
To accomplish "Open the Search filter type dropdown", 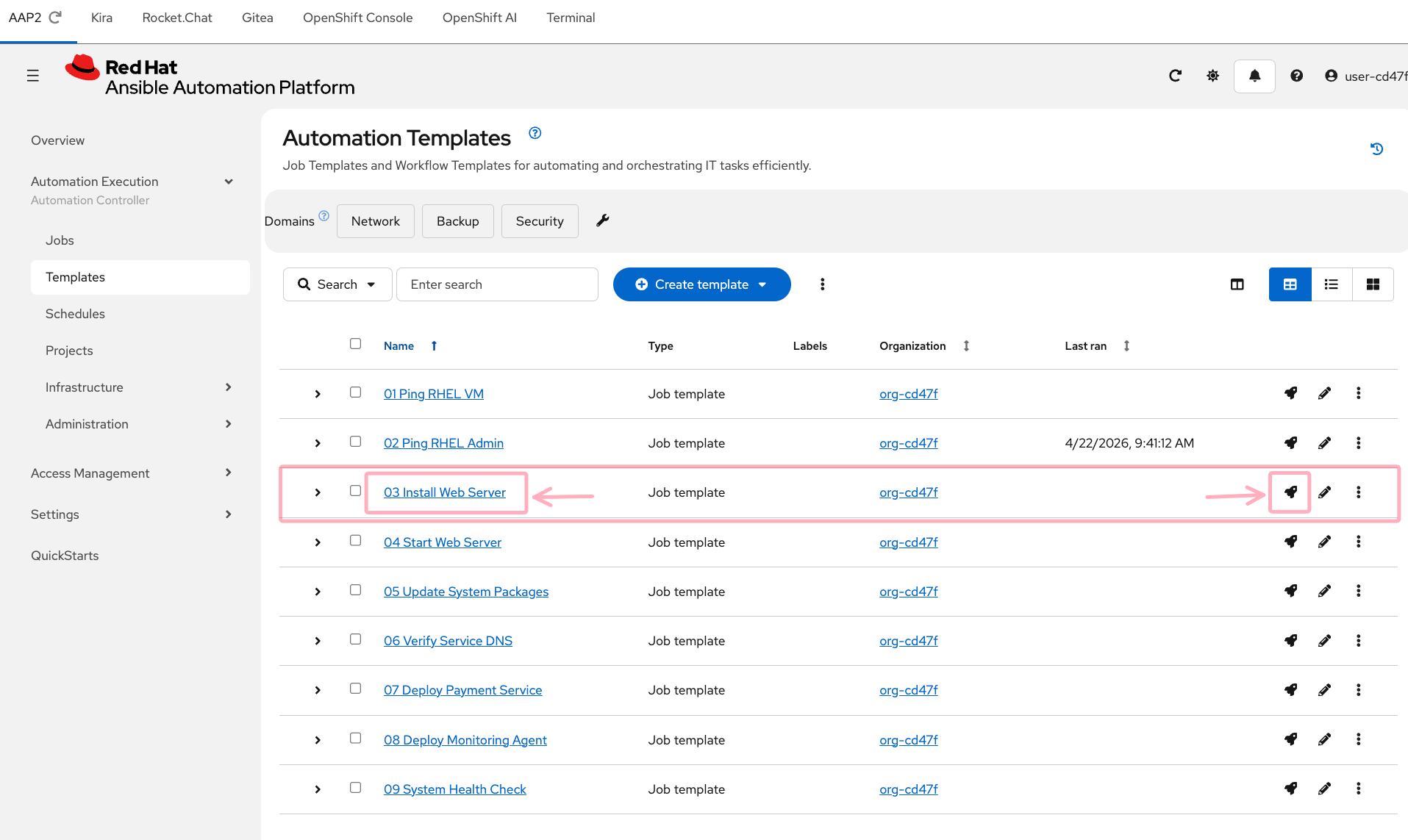I will click(337, 284).
